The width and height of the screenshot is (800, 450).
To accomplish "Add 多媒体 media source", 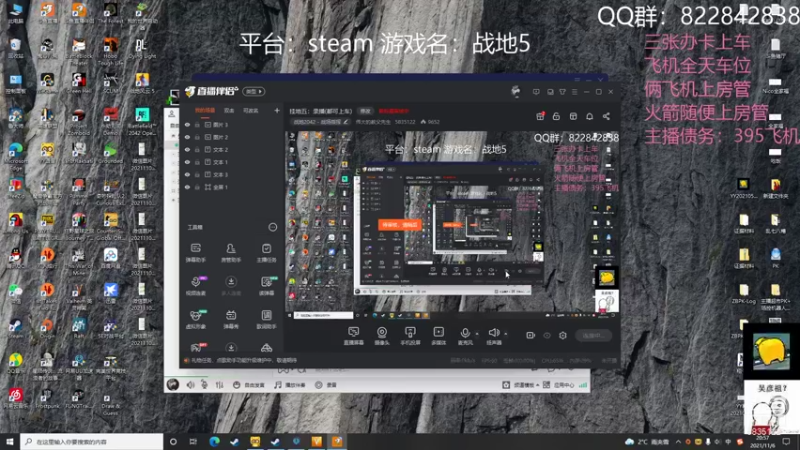I will point(438,336).
